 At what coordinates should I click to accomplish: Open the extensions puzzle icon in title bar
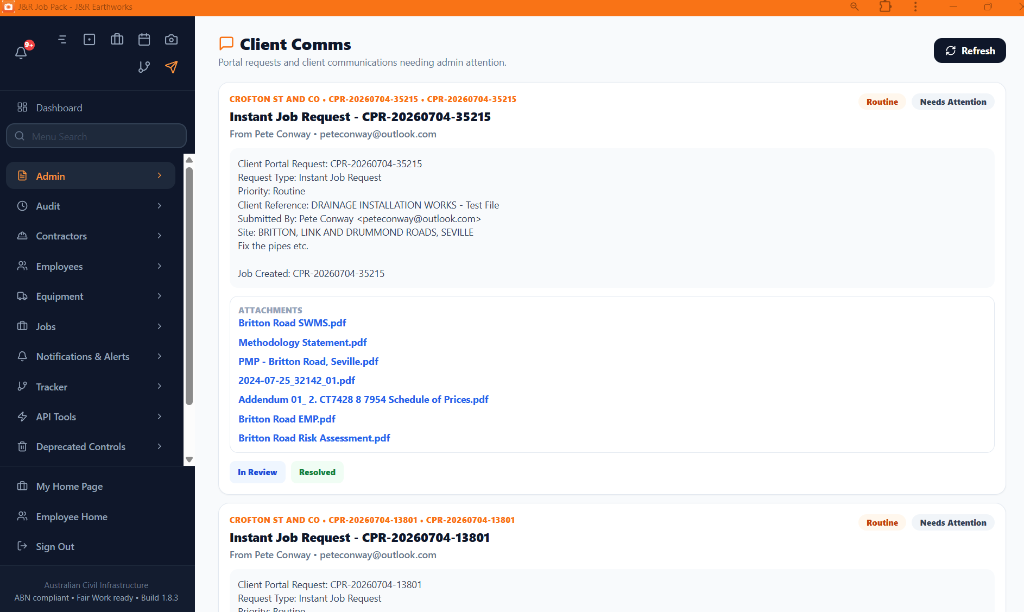tap(885, 7)
